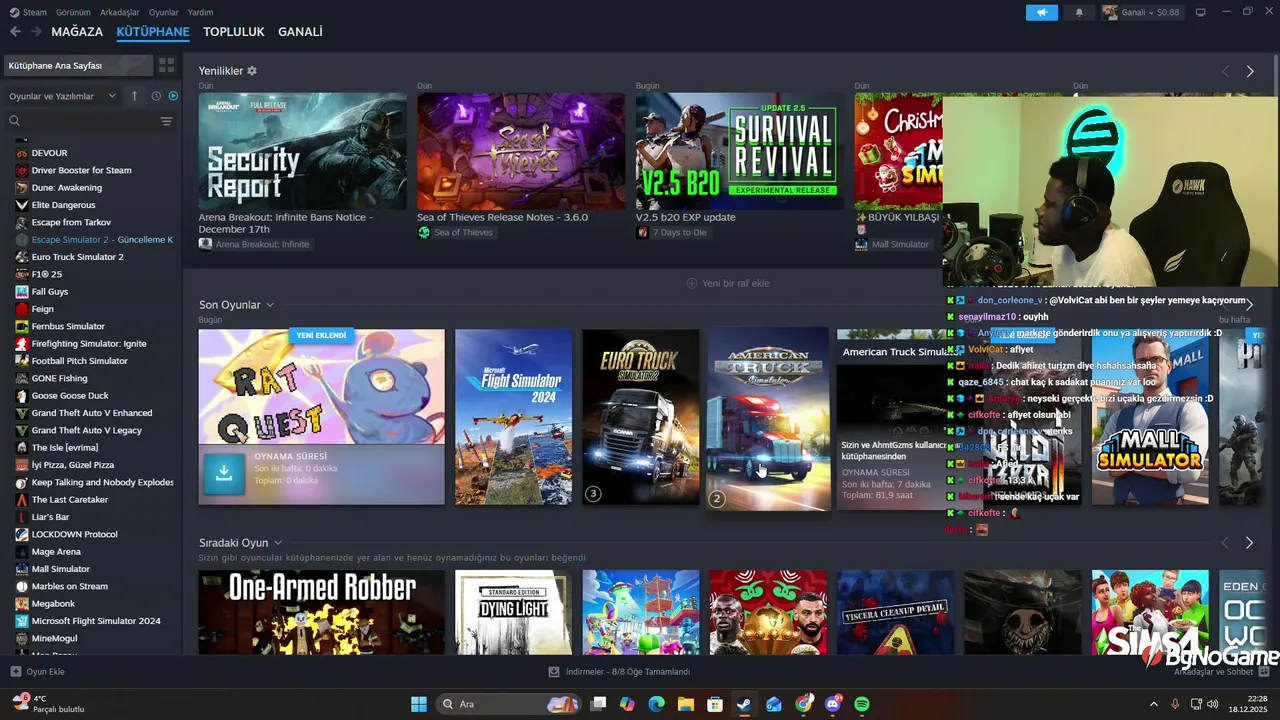Open the American Truck Simulator cover

tap(768, 419)
